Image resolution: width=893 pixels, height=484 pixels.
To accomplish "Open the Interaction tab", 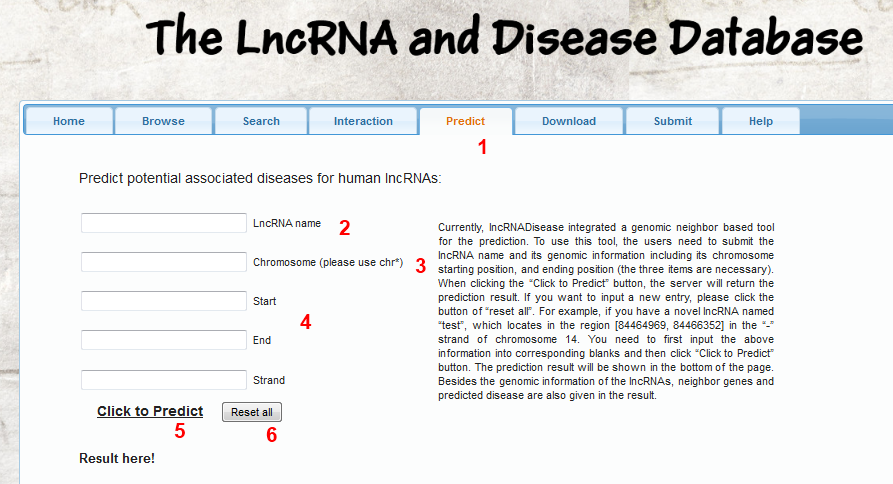I will 363,121.
